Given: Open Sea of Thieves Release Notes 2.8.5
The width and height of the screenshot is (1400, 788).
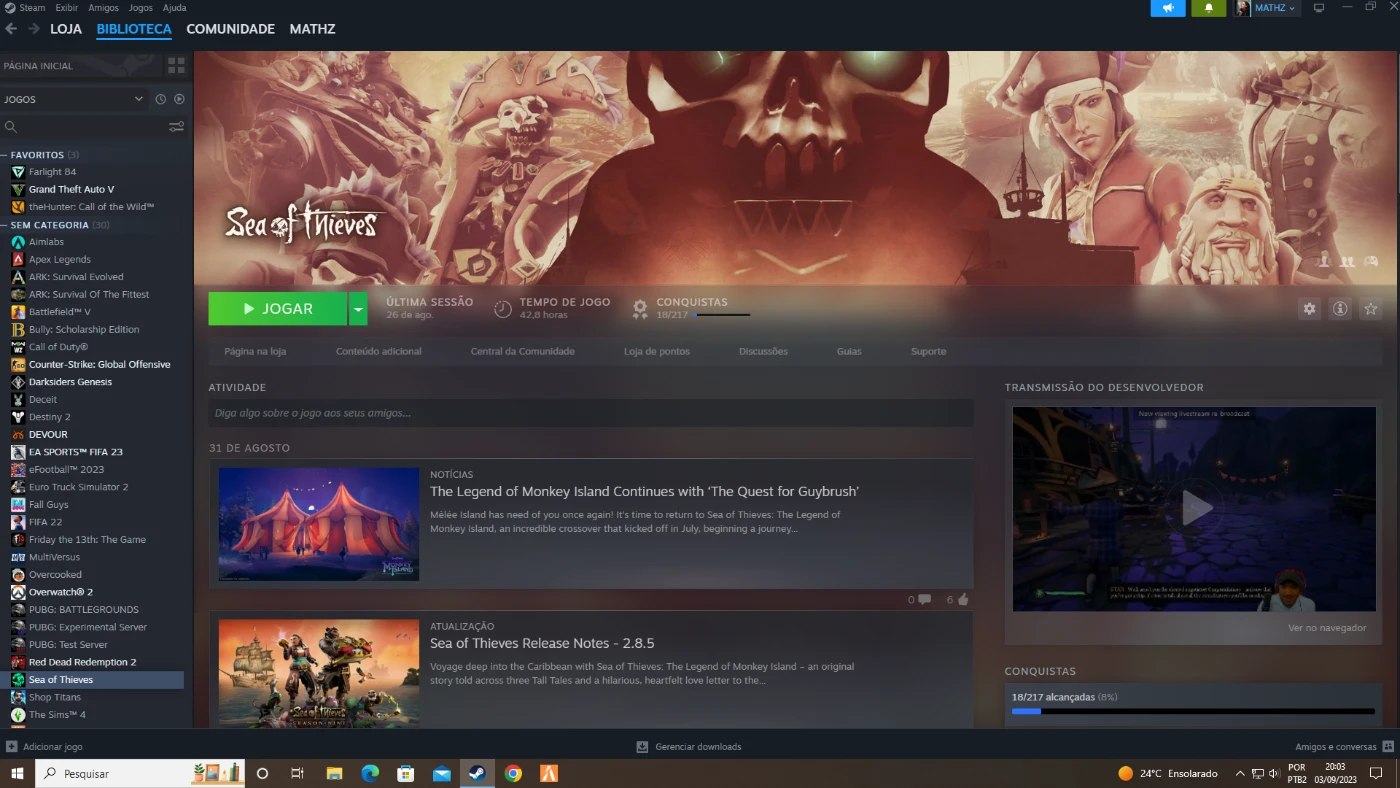Looking at the screenshot, I should tap(542, 643).
